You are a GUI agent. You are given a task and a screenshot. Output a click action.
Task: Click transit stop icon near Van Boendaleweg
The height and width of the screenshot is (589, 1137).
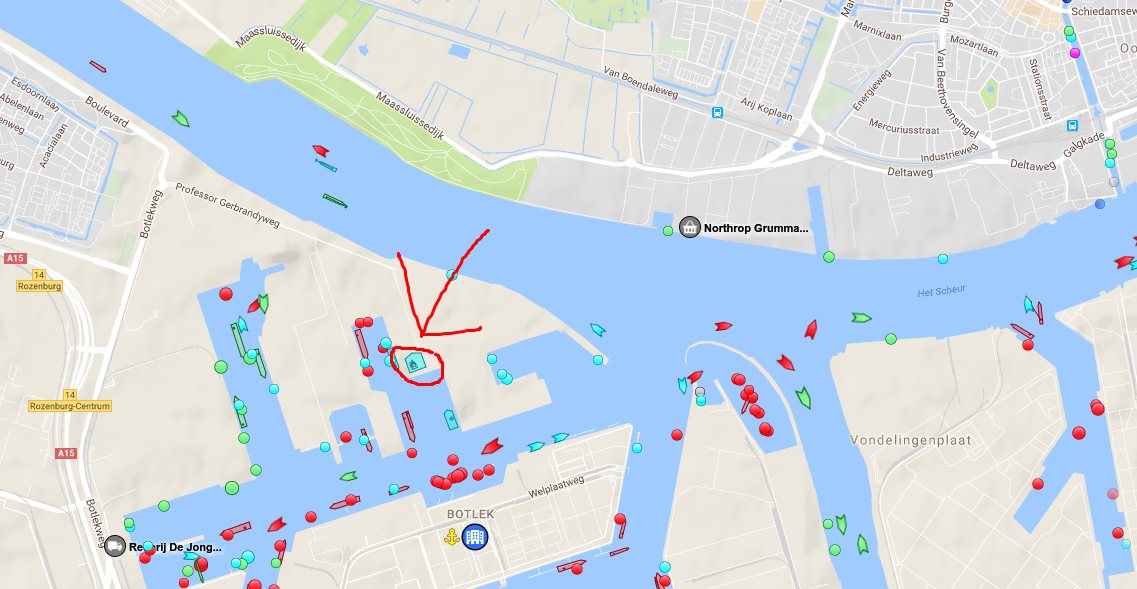pos(717,112)
